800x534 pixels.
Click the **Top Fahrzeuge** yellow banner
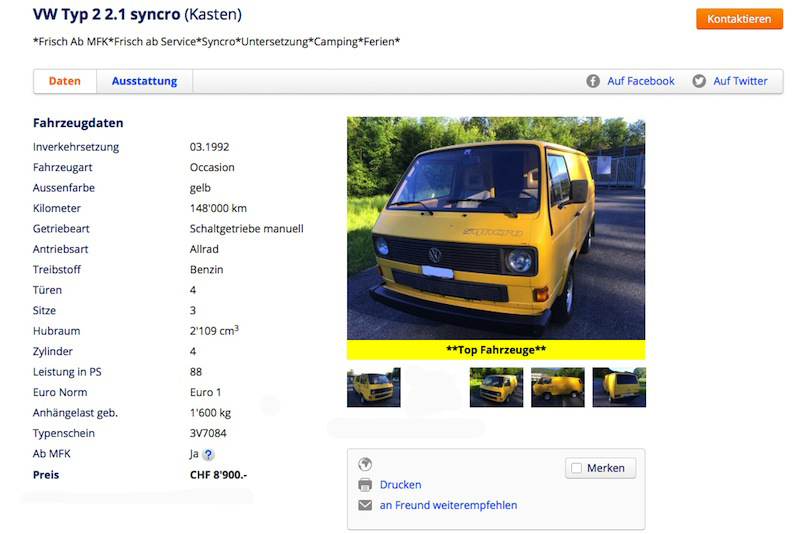496,350
